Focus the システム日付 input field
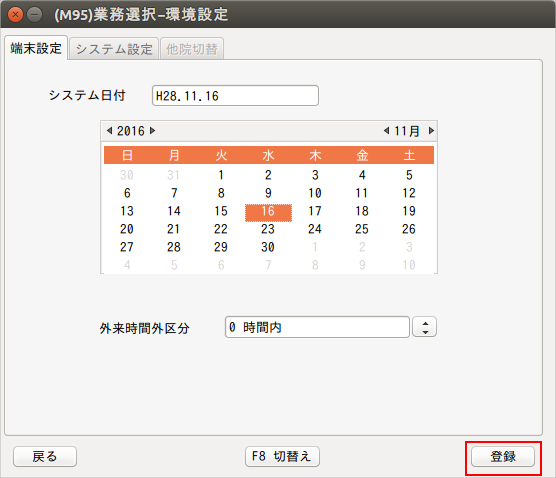The width and height of the screenshot is (556, 478). pos(235,96)
